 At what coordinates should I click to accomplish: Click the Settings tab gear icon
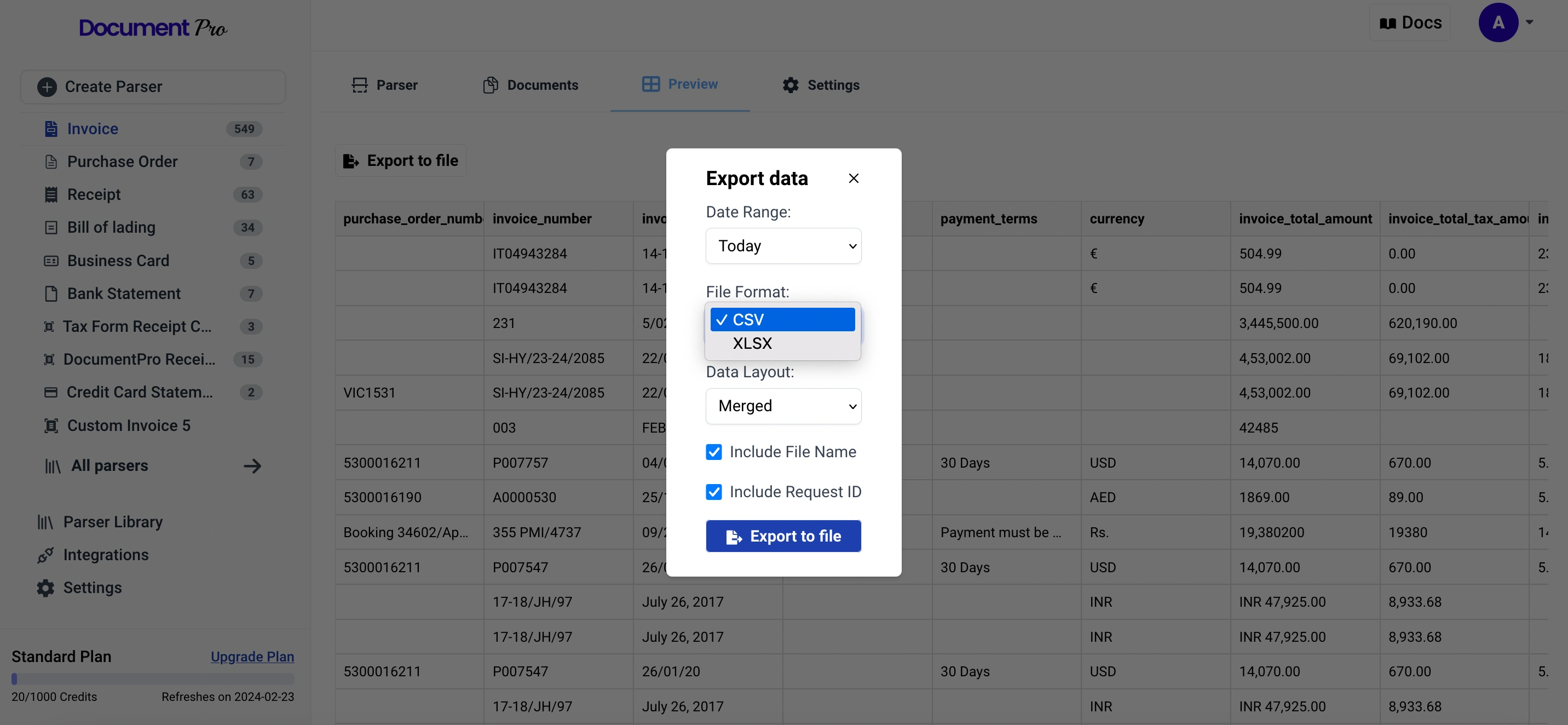coord(791,85)
